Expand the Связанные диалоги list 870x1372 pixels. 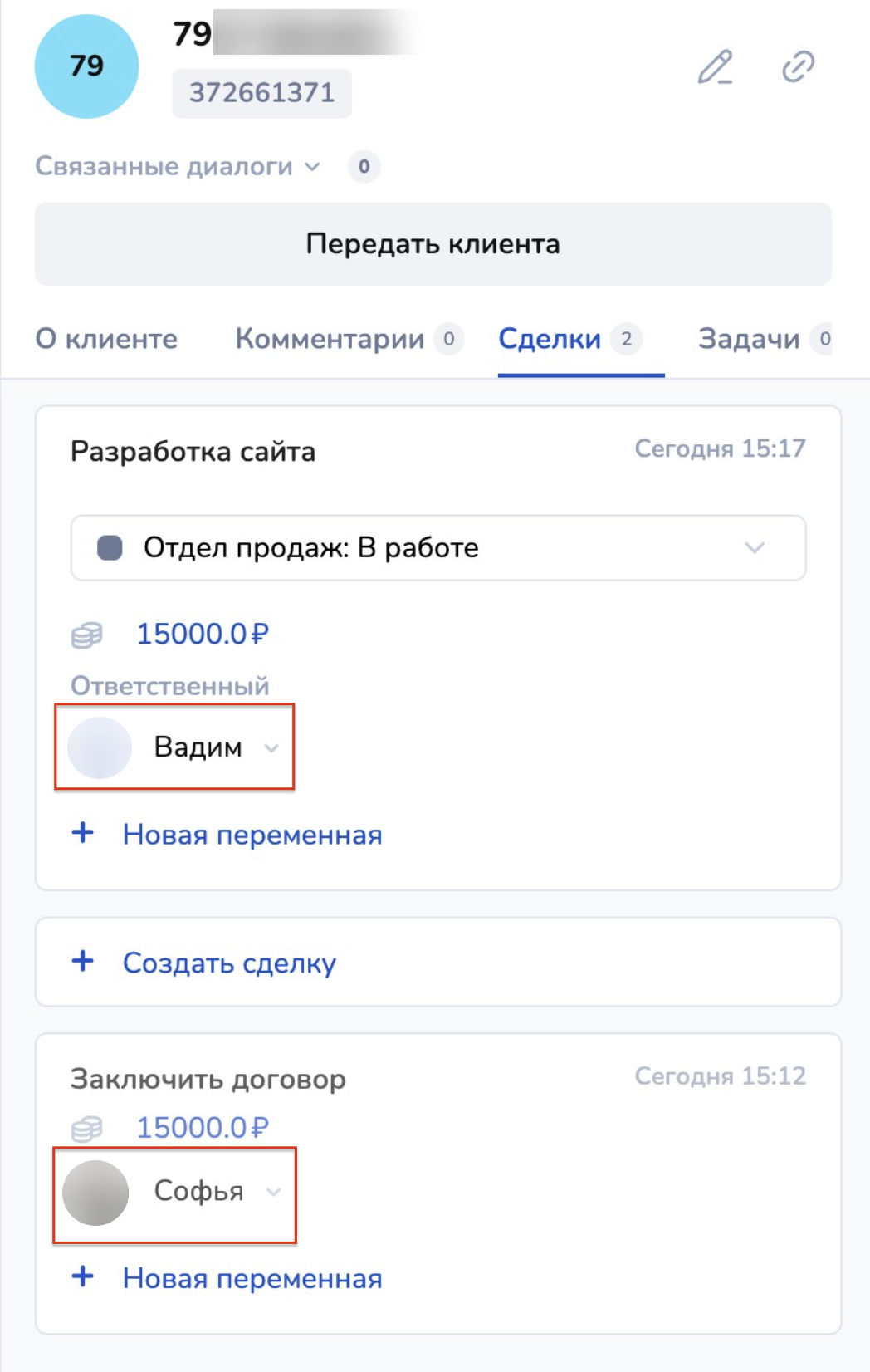(178, 167)
